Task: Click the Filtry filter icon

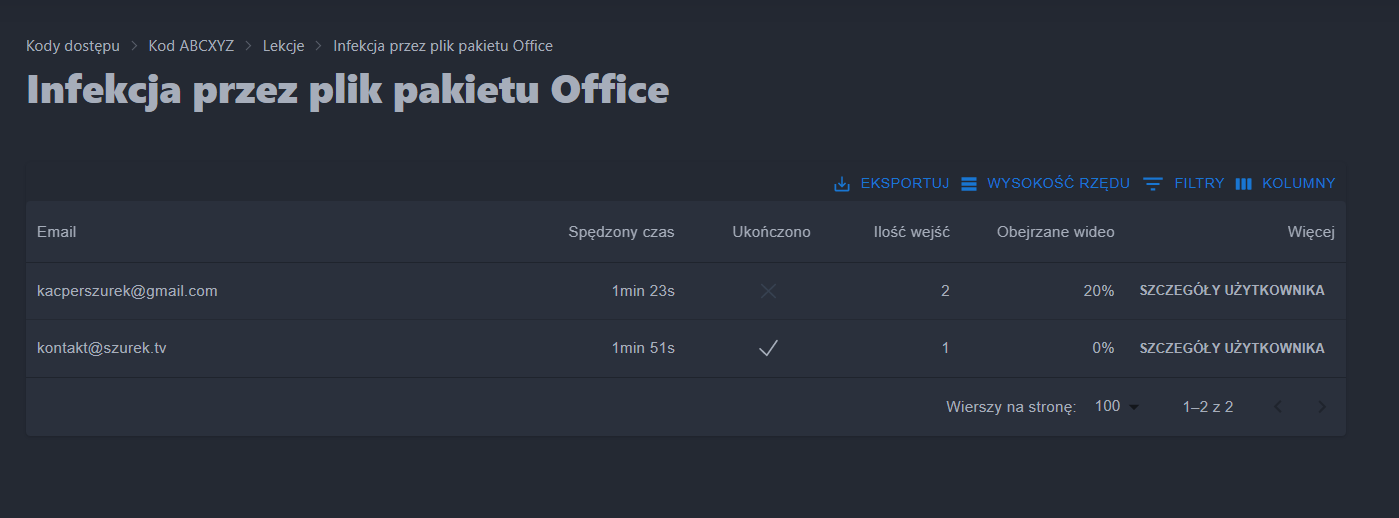Action: click(x=1153, y=184)
